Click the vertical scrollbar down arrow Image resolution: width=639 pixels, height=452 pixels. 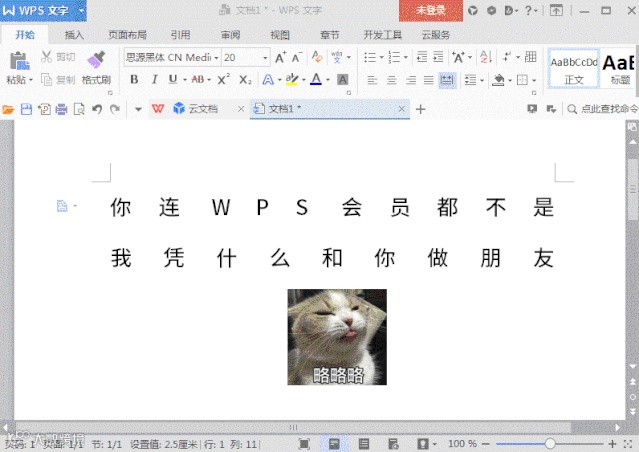632,366
